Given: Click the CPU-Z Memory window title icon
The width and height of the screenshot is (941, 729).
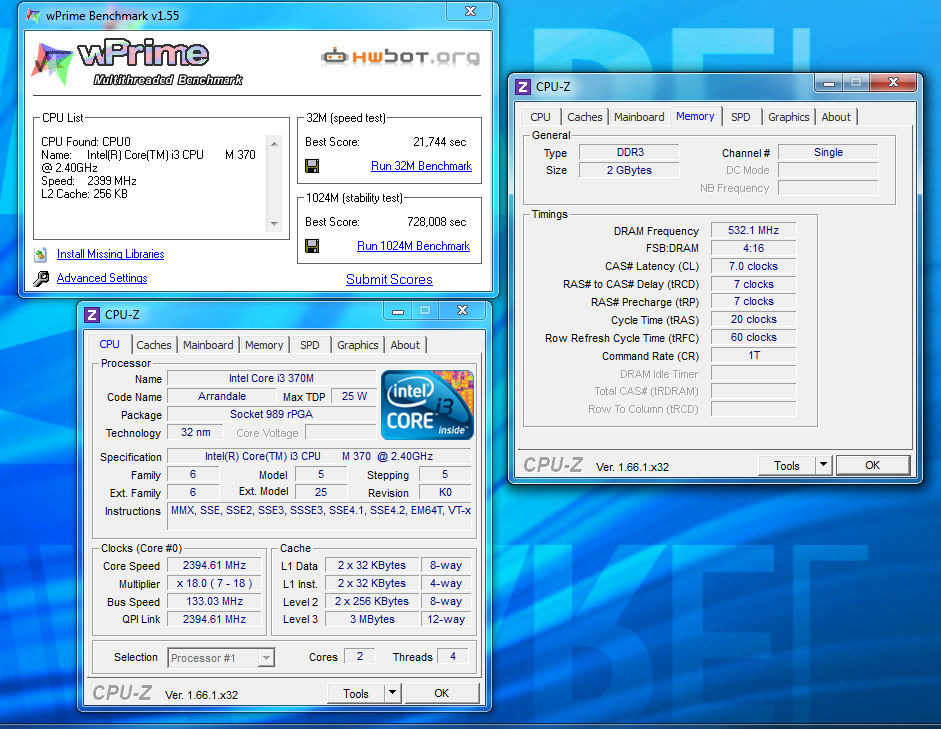Looking at the screenshot, I should [x=523, y=87].
